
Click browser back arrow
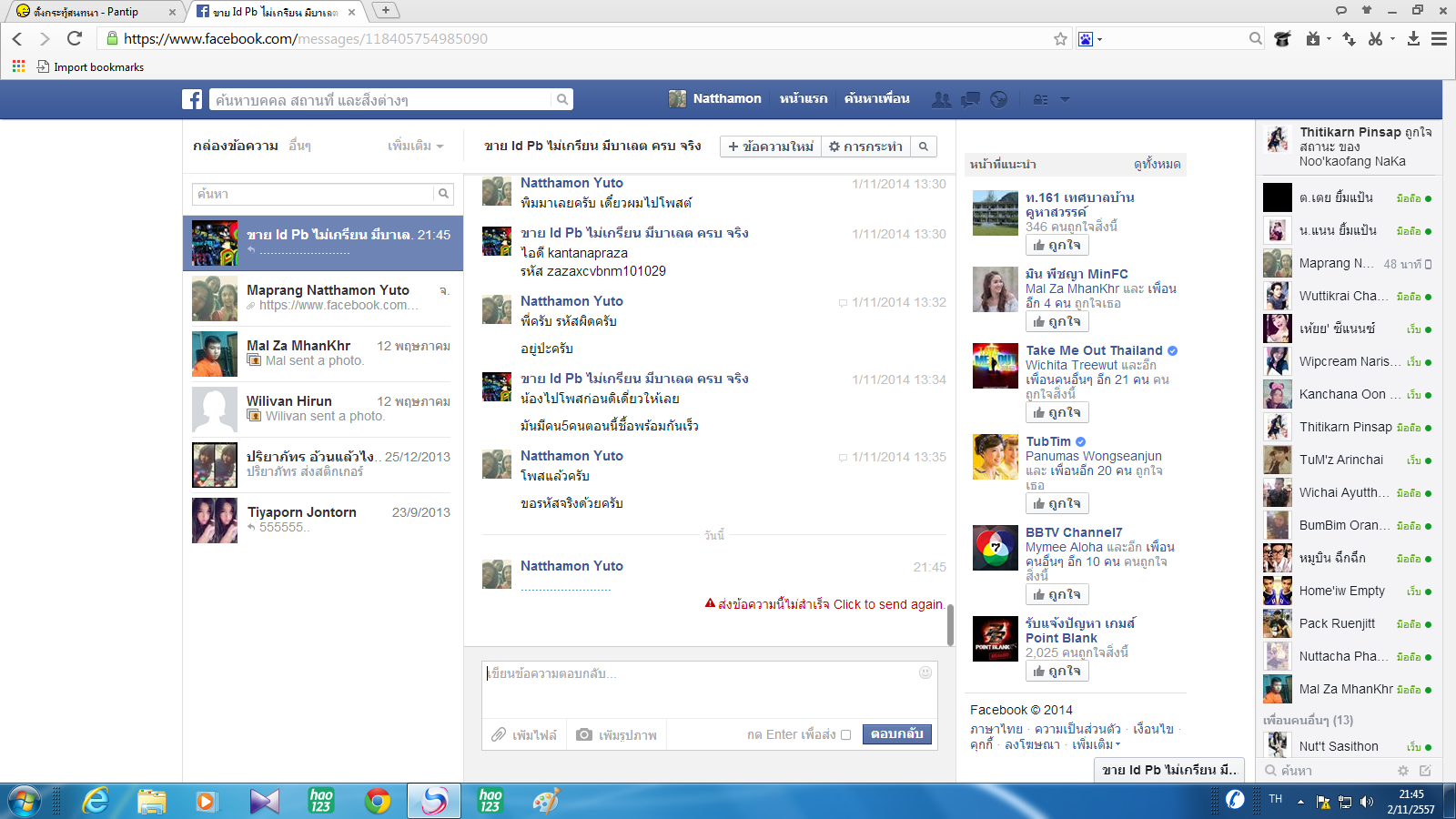pyautogui.click(x=16, y=38)
